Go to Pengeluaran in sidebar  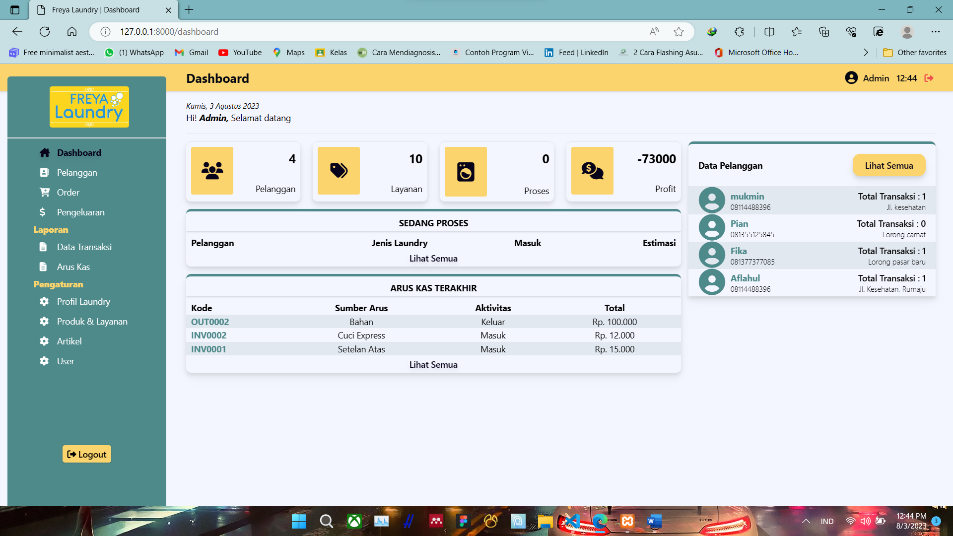coord(80,212)
